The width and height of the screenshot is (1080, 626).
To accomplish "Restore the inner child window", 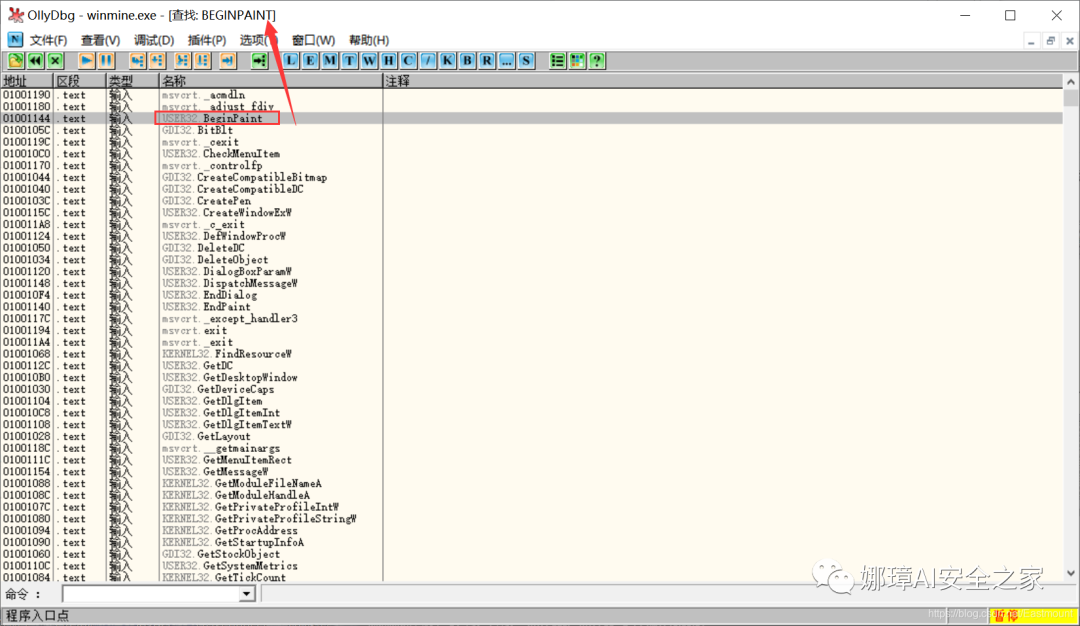I will (1050, 41).
